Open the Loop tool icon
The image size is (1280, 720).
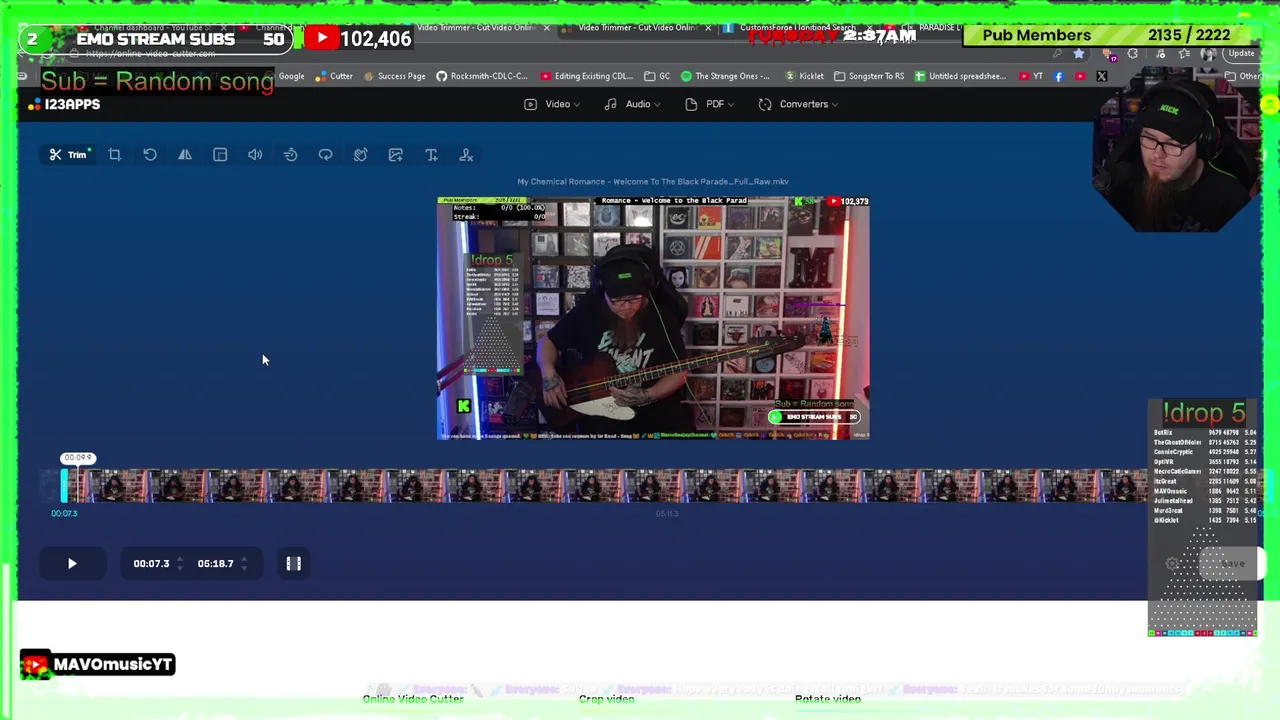pos(325,155)
